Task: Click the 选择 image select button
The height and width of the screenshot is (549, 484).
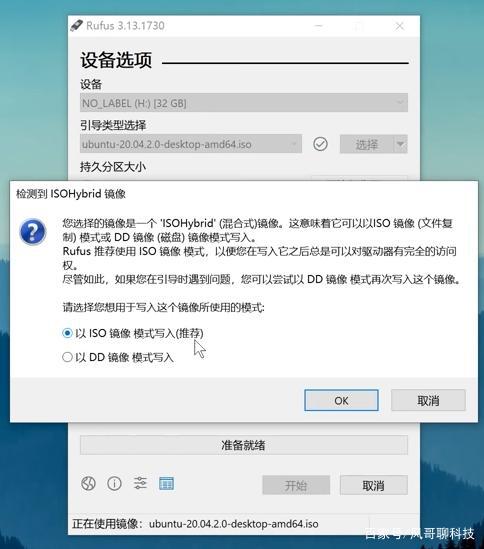Action: 367,144
